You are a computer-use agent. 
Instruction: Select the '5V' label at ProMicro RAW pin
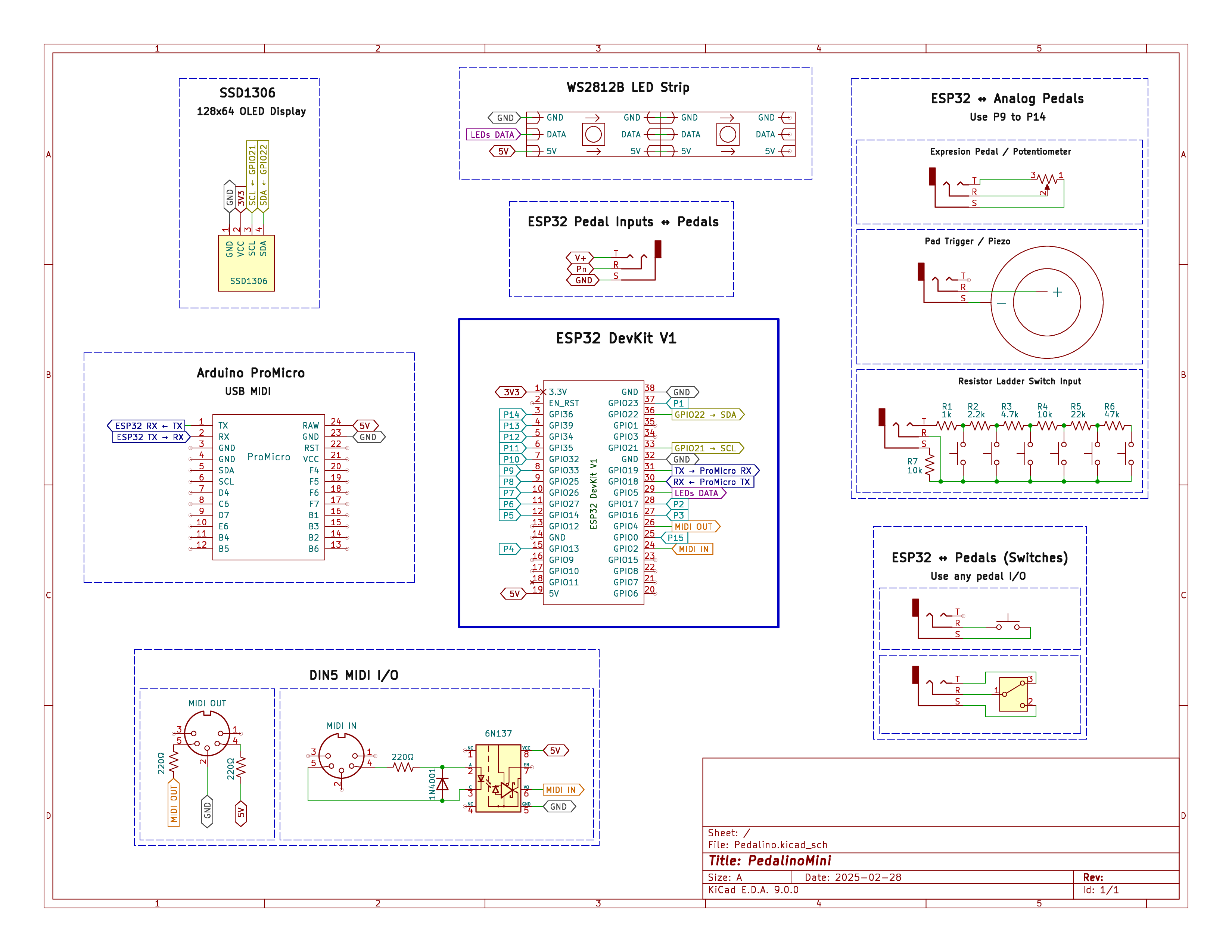tap(365, 426)
